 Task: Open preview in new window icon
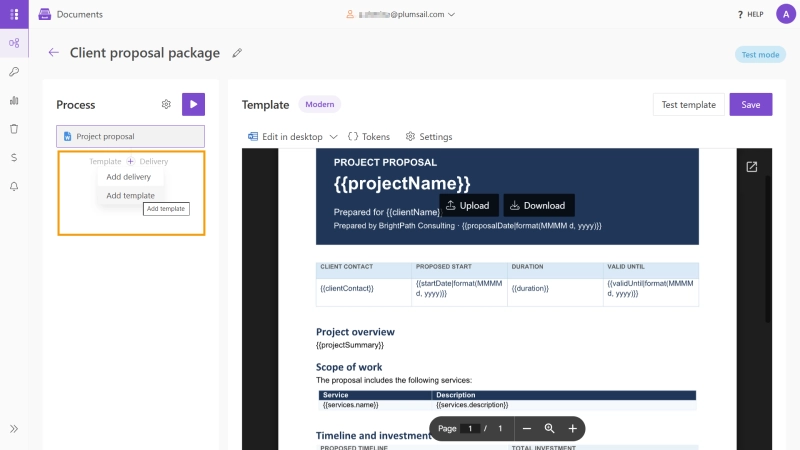pos(752,167)
